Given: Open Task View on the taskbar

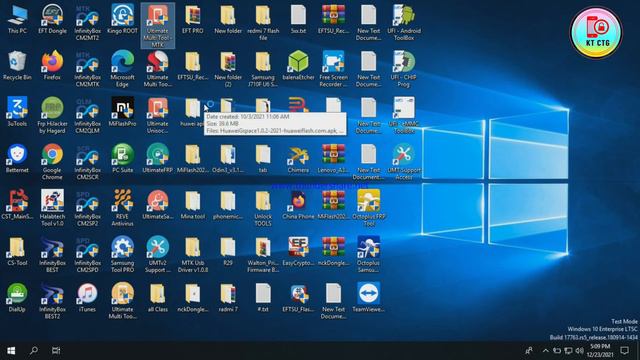Looking at the screenshot, I should pos(56,351).
